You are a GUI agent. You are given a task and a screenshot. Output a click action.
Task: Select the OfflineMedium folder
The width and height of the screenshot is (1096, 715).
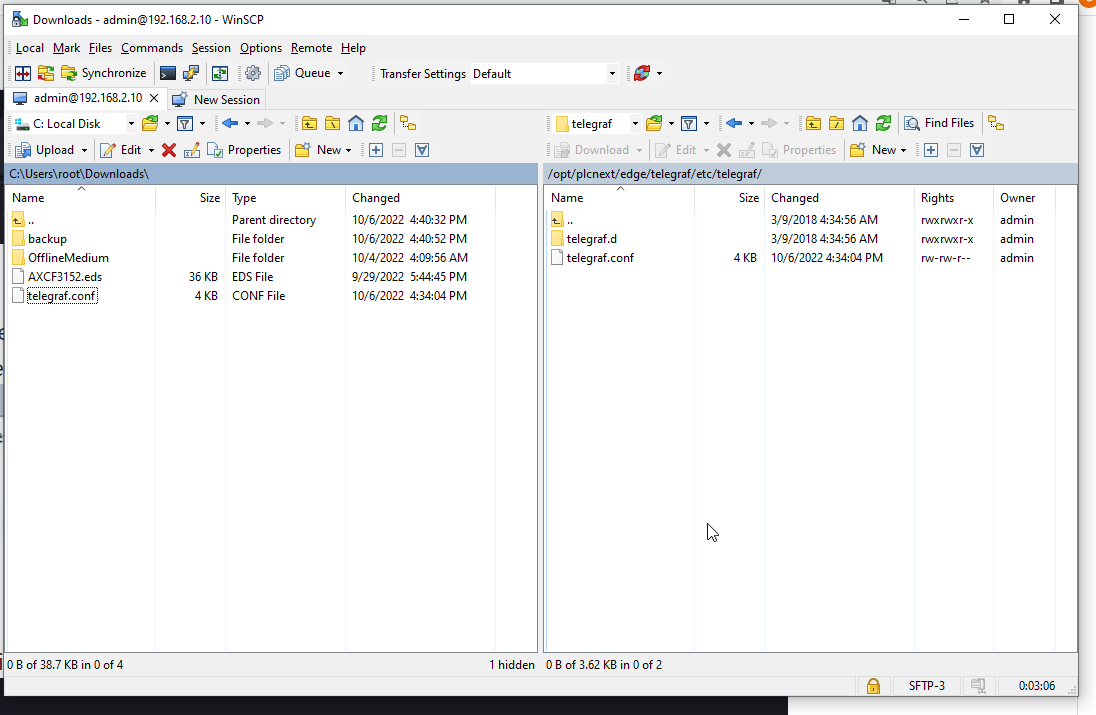[68, 258]
